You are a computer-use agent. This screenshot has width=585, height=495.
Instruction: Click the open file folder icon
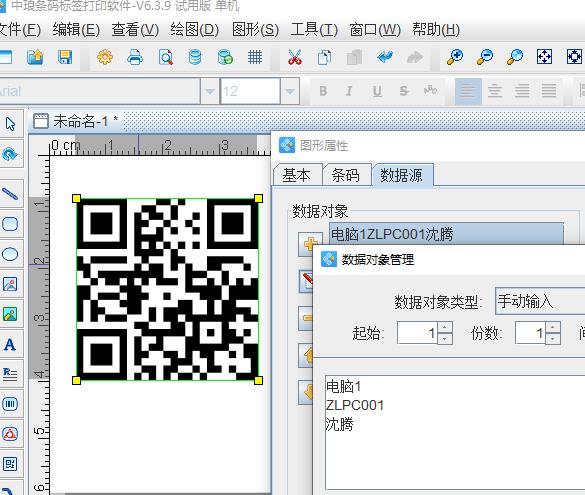[x=35, y=57]
